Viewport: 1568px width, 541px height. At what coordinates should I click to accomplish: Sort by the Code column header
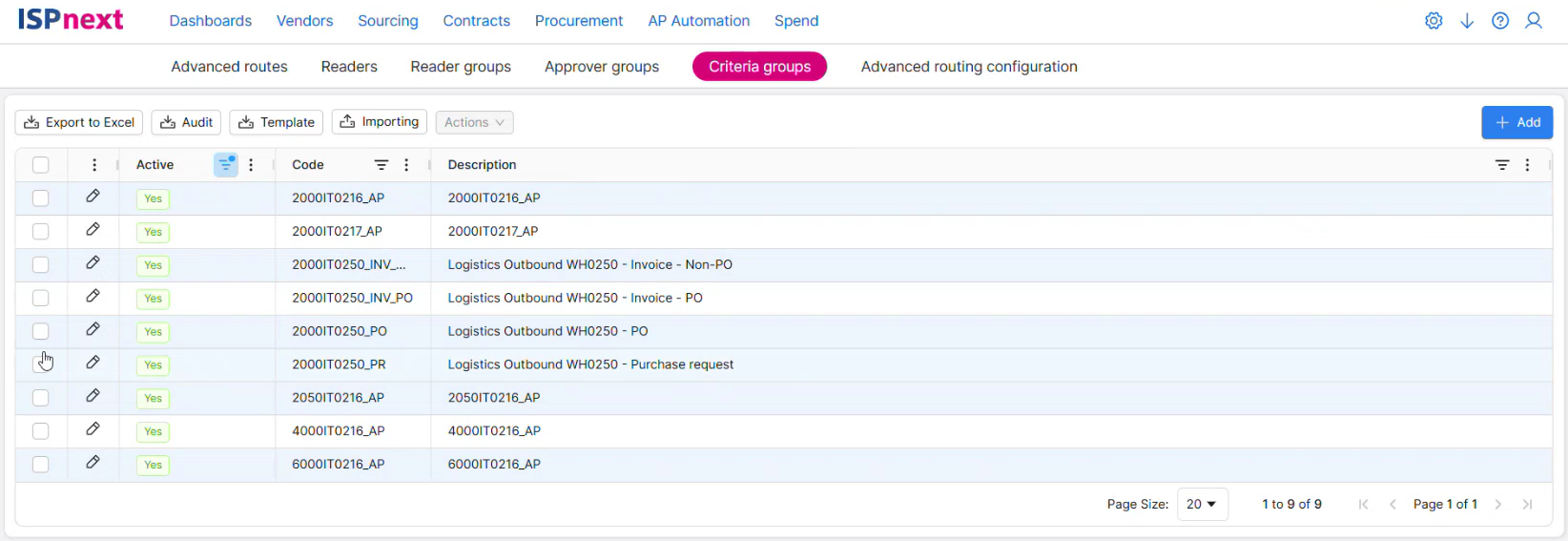point(308,165)
